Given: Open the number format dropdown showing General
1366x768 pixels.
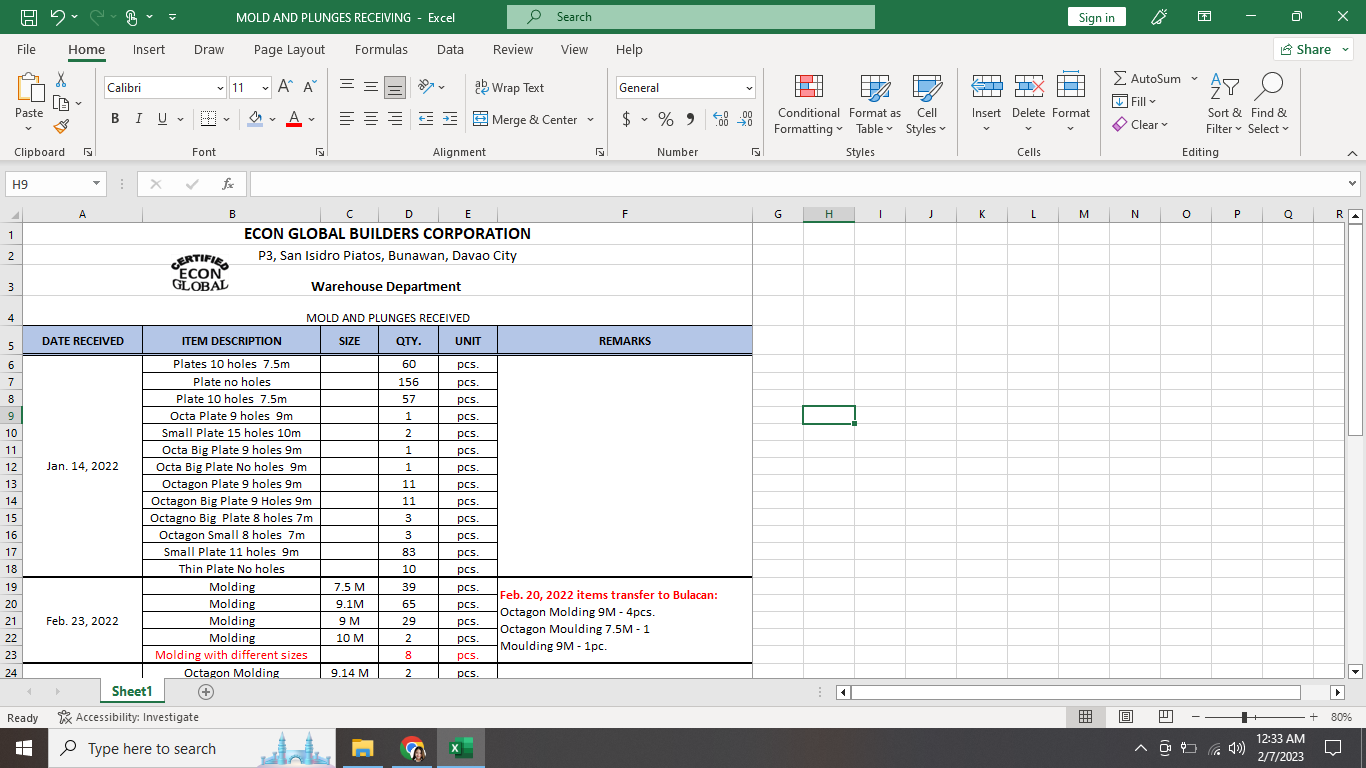Looking at the screenshot, I should coord(749,88).
